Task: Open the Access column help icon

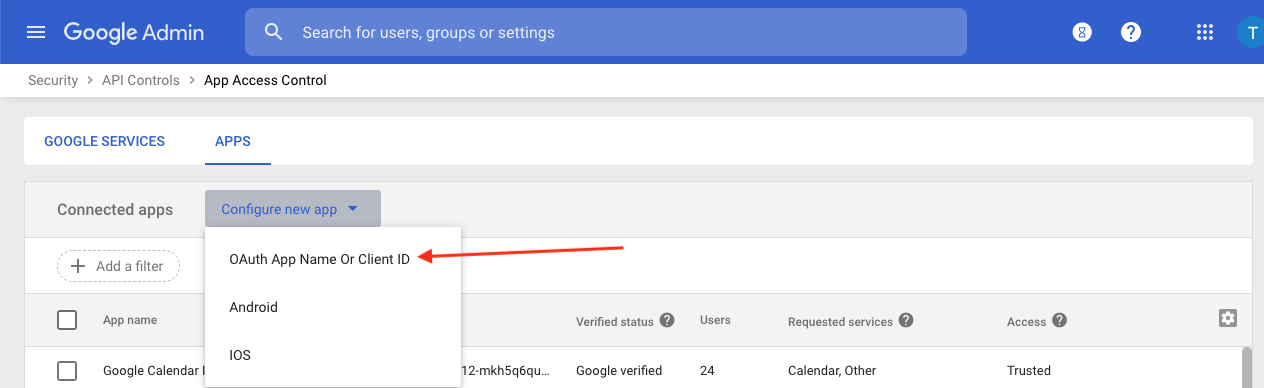Action: [1059, 320]
